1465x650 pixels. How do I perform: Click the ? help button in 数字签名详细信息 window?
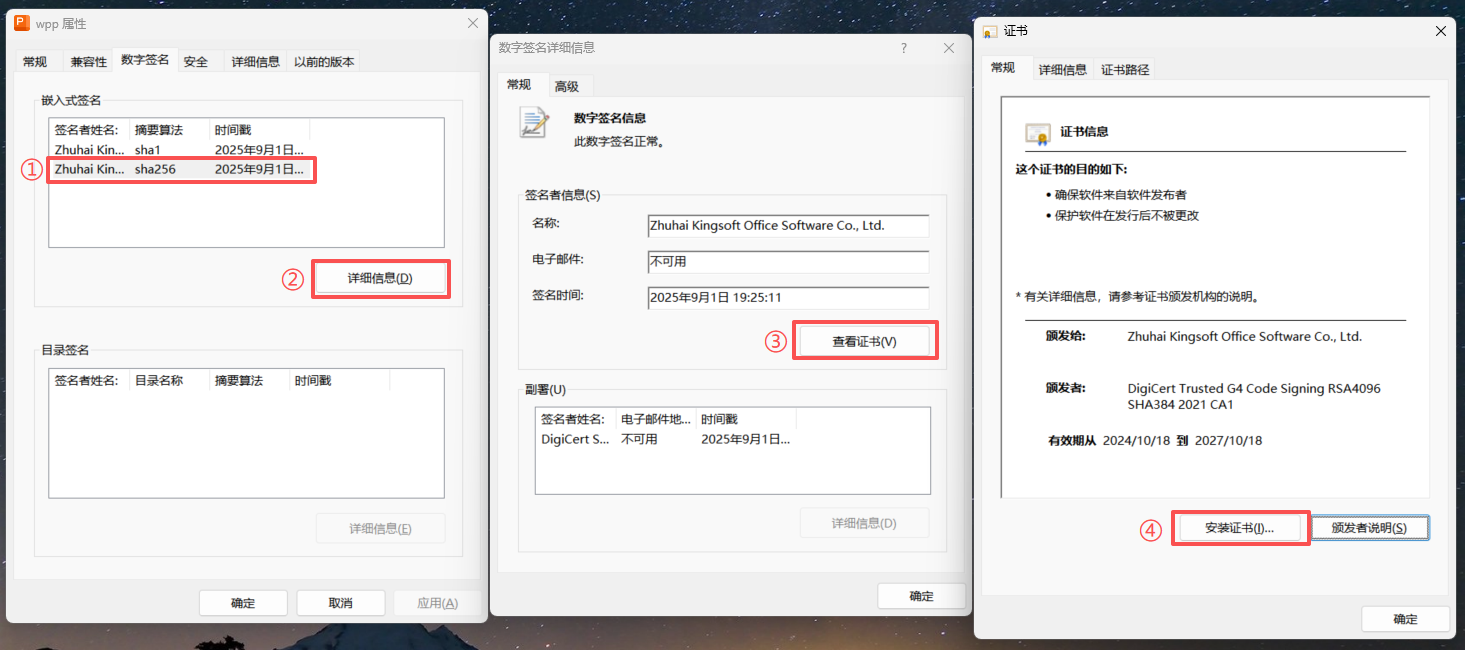click(x=904, y=48)
